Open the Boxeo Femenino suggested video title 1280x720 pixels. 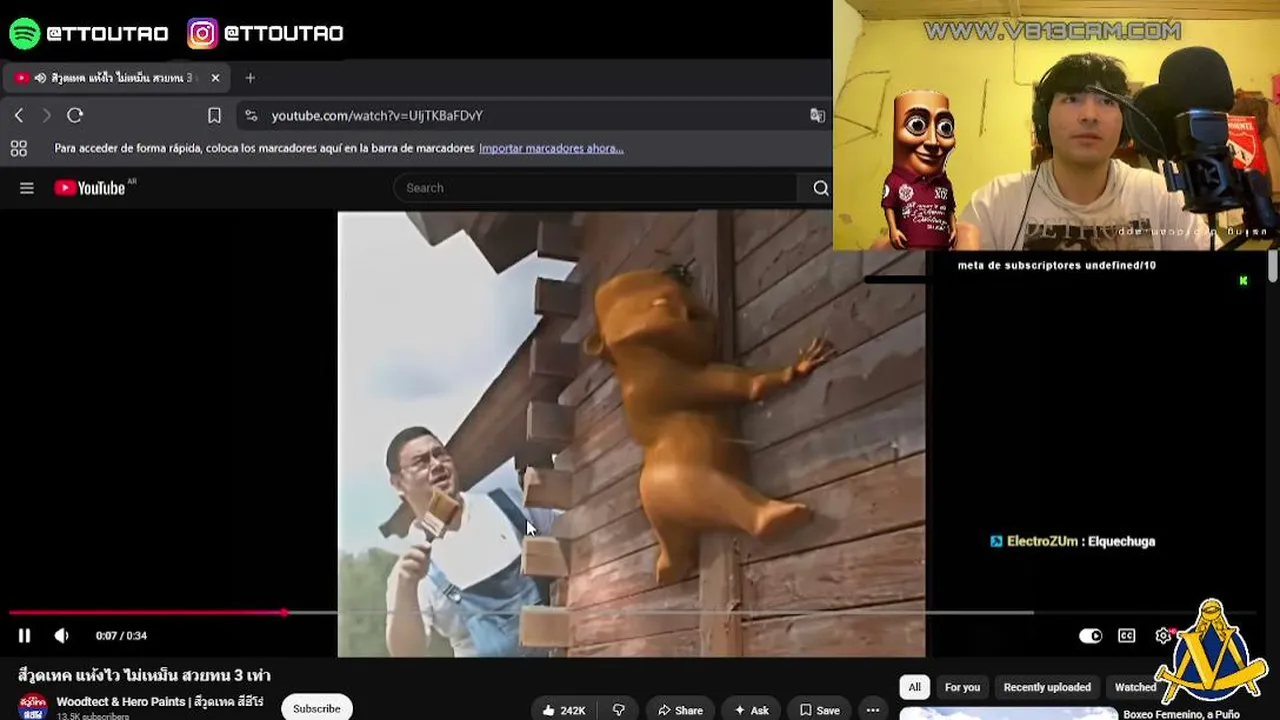[x=1181, y=714]
